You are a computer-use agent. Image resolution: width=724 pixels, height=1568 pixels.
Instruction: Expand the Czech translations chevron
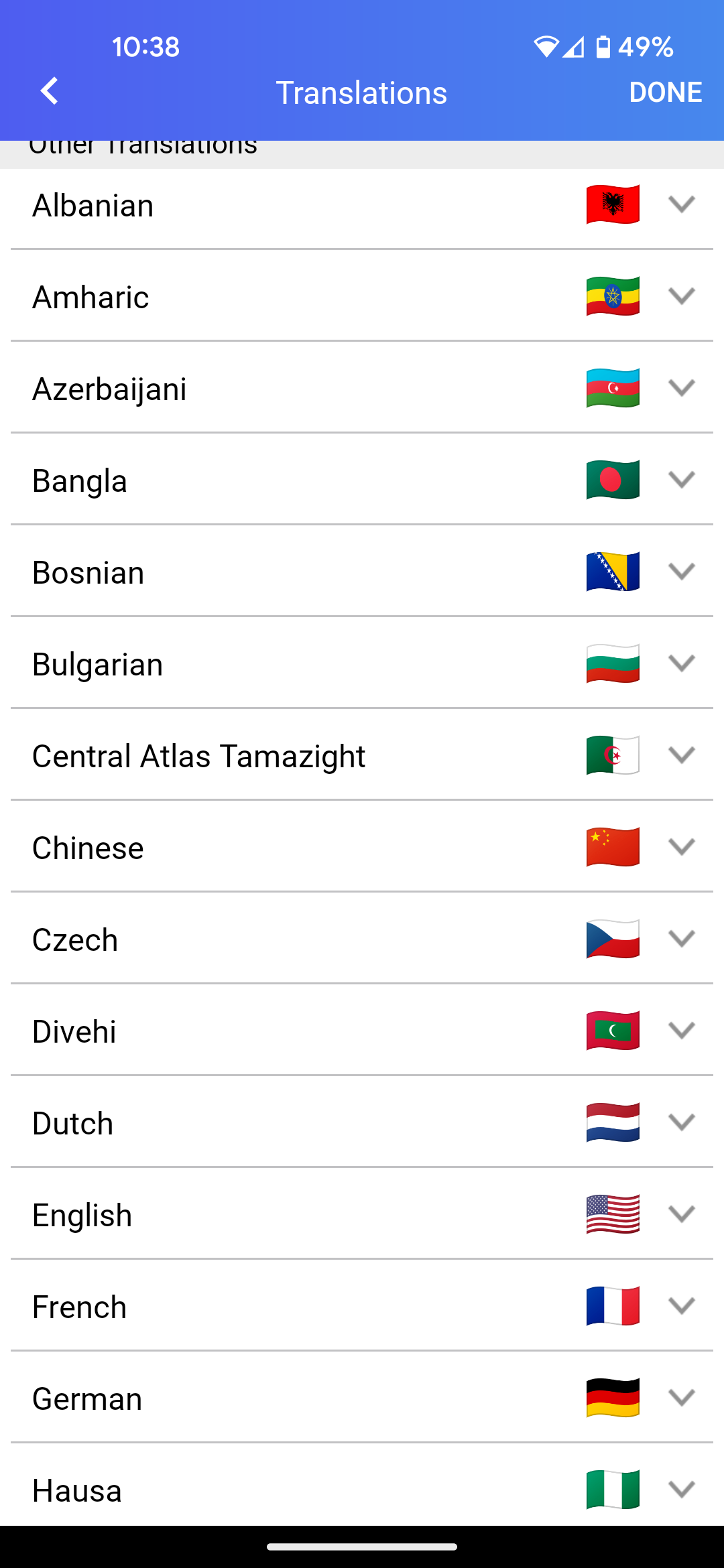click(681, 939)
